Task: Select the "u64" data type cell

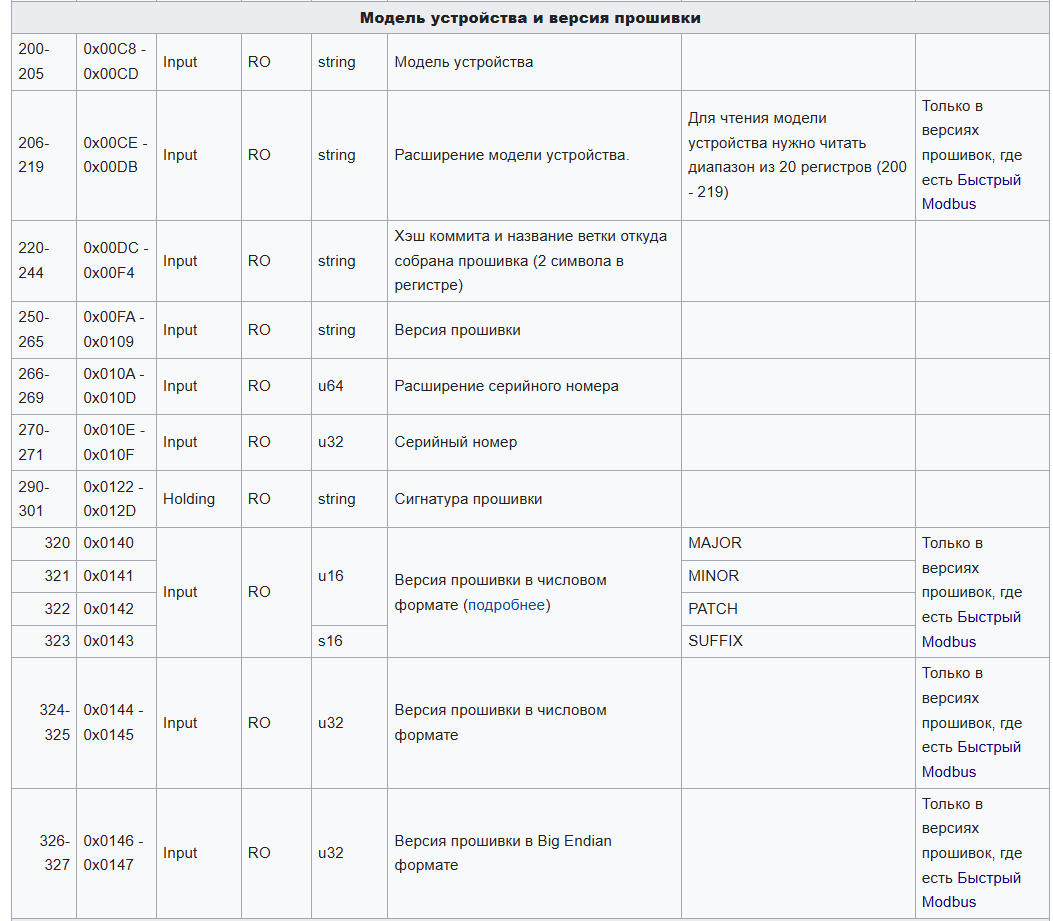Action: [x=331, y=386]
